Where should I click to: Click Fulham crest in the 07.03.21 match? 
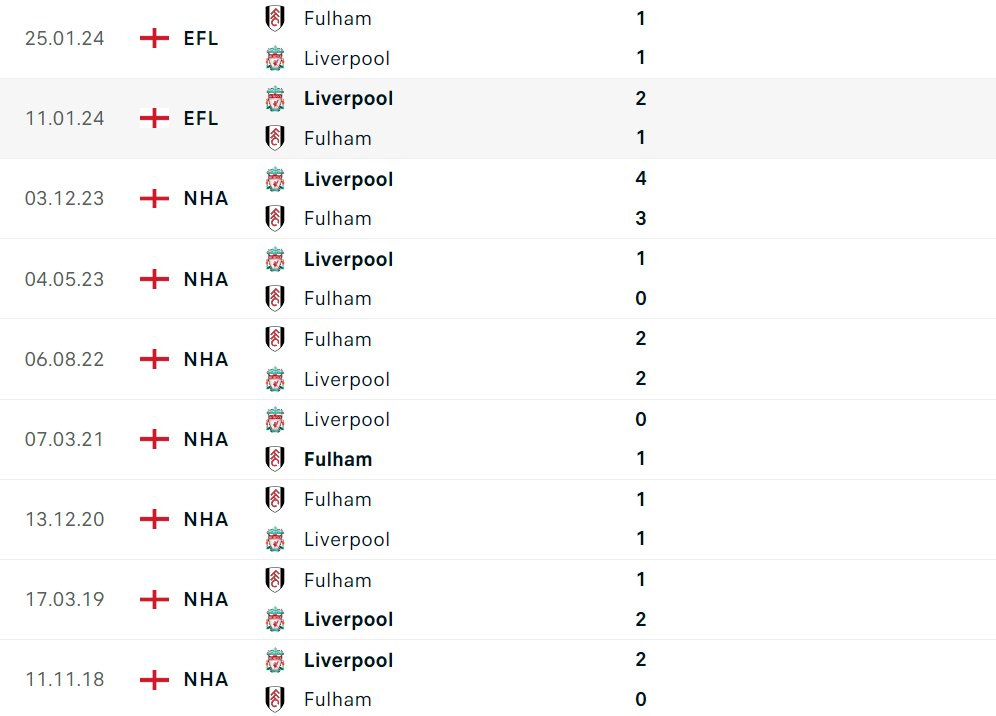(275, 459)
